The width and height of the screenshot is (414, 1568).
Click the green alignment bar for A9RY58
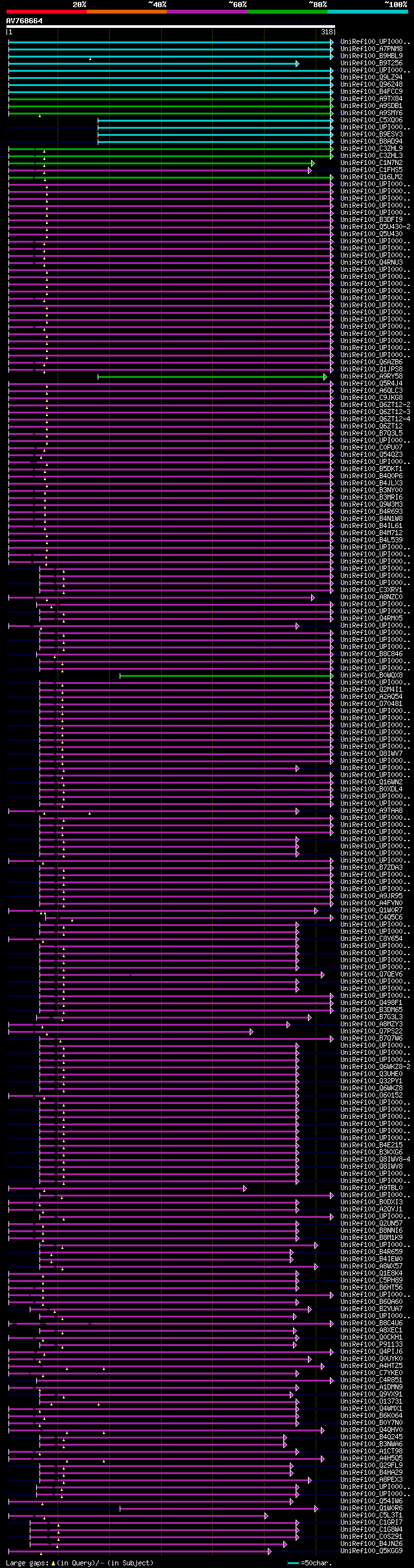212,376
